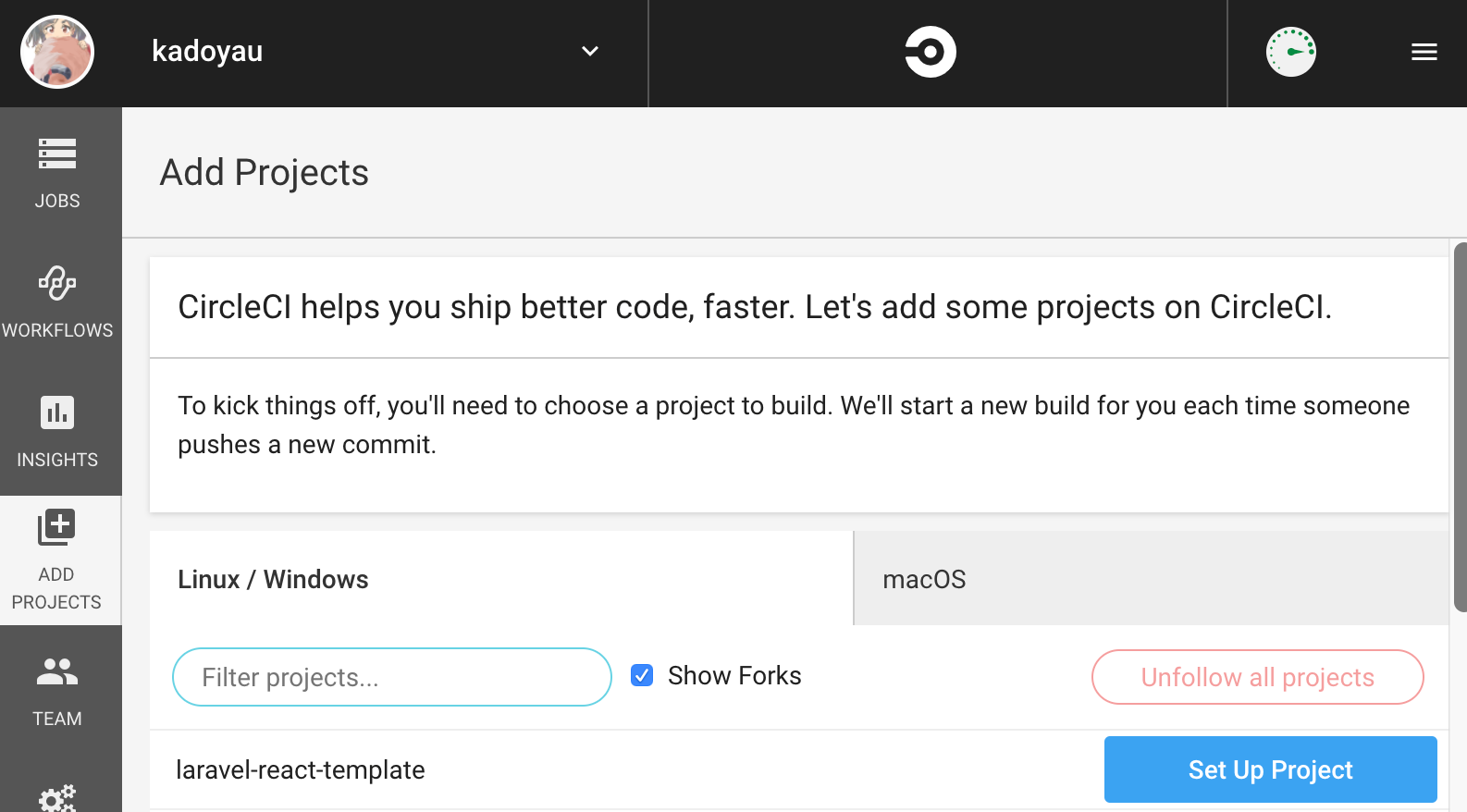Open the Settings gear icon
The width and height of the screenshot is (1467, 812).
click(x=57, y=797)
